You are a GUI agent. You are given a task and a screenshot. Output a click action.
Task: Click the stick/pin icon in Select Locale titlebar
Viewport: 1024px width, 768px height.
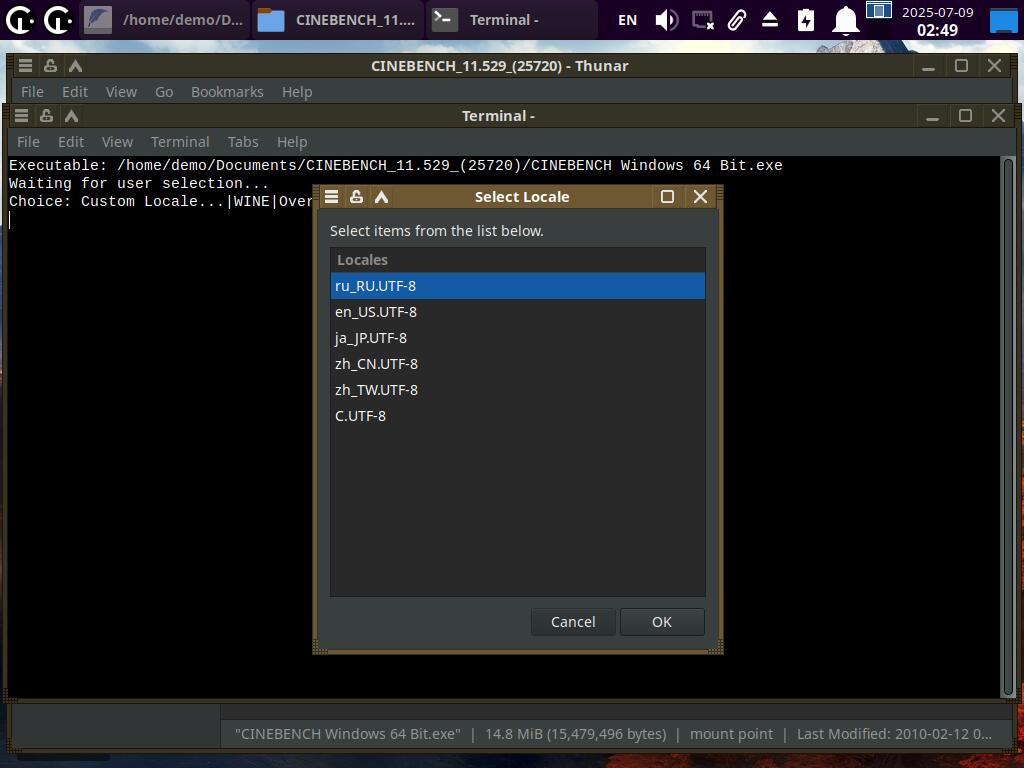(x=357, y=197)
